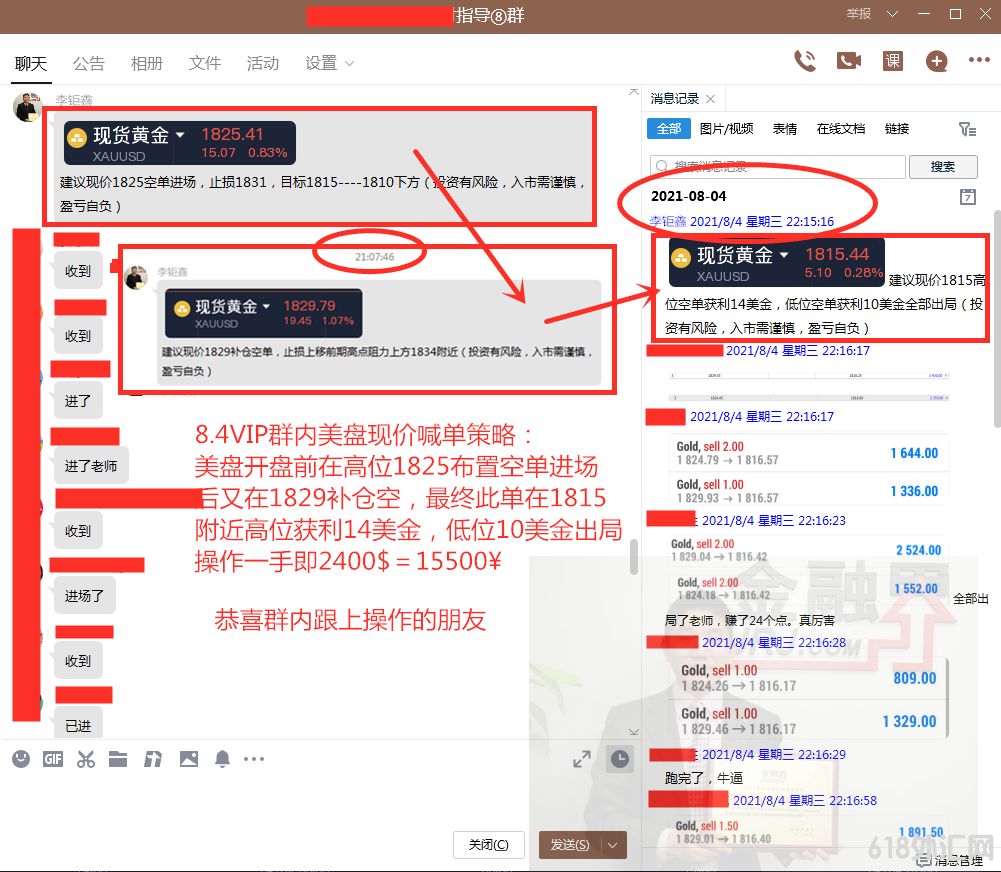Open the 课 classroom icon
The image size is (1001, 872).
(x=893, y=61)
